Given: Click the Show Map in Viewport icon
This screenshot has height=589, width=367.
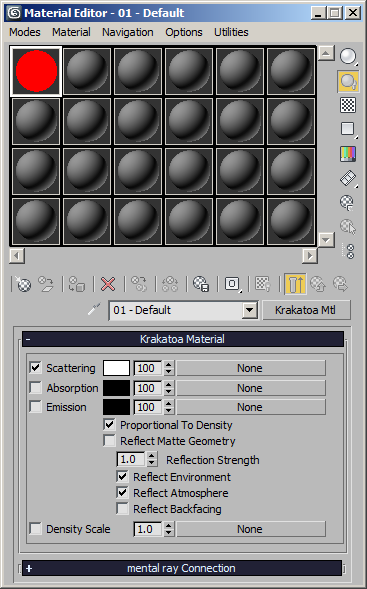Looking at the screenshot, I should pyautogui.click(x=263, y=284).
